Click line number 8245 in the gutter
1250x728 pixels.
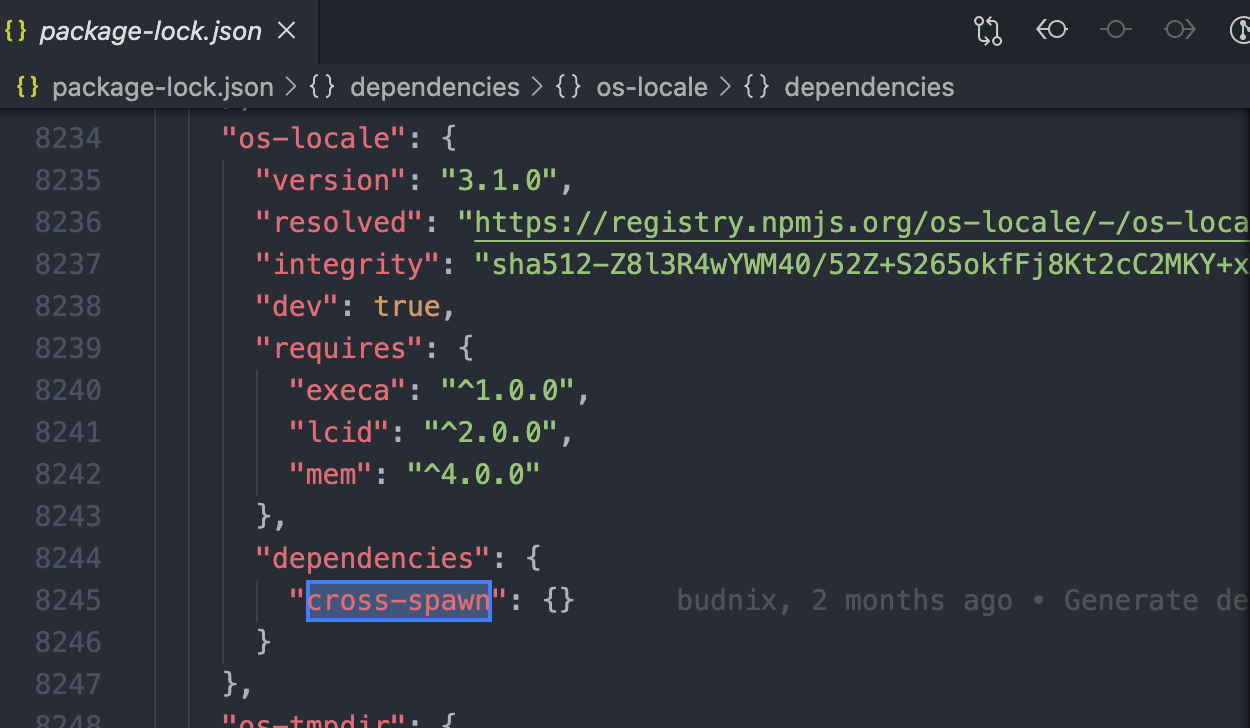pos(66,600)
